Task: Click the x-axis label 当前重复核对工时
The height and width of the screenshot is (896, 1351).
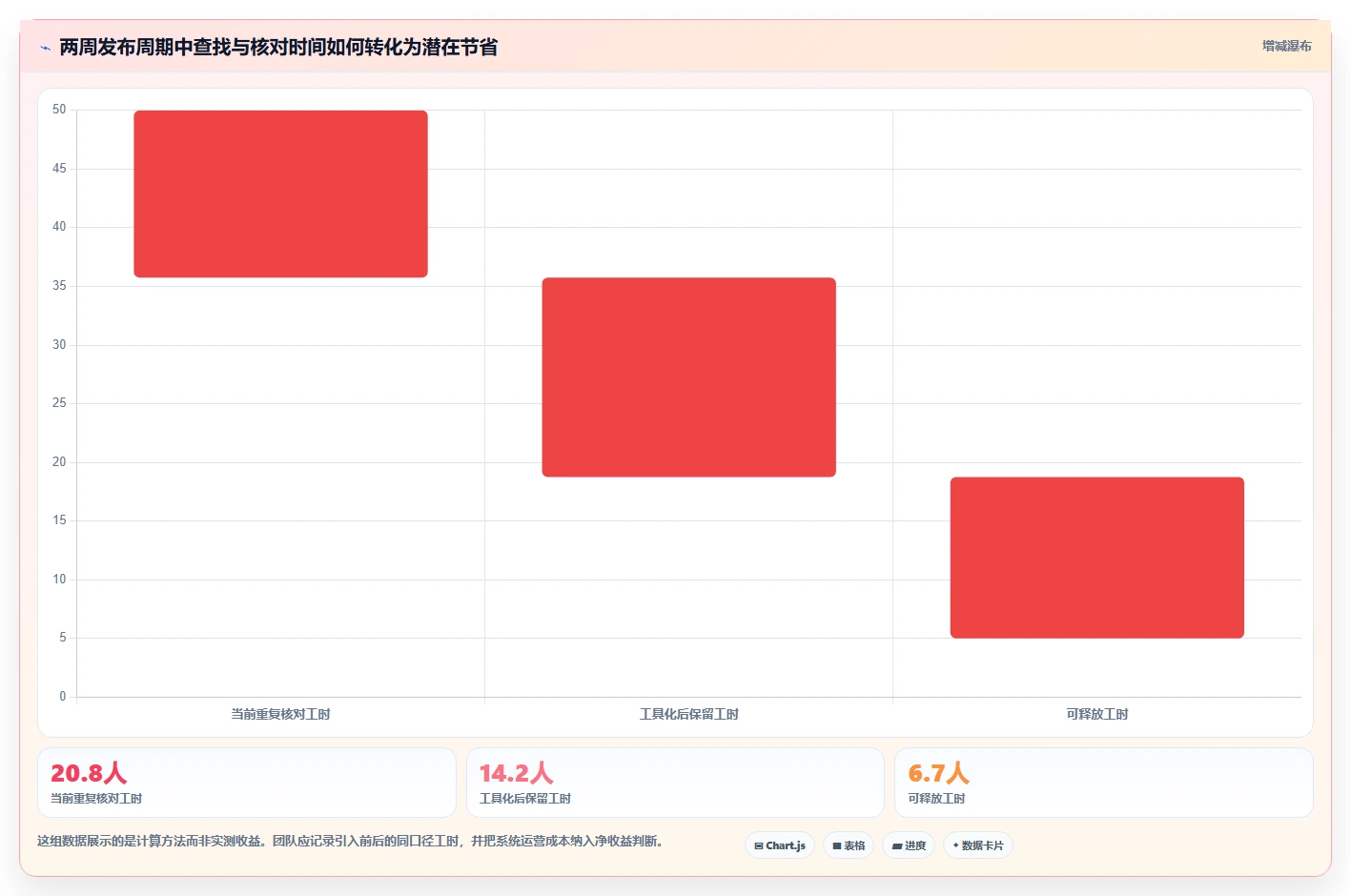Action: tap(280, 714)
